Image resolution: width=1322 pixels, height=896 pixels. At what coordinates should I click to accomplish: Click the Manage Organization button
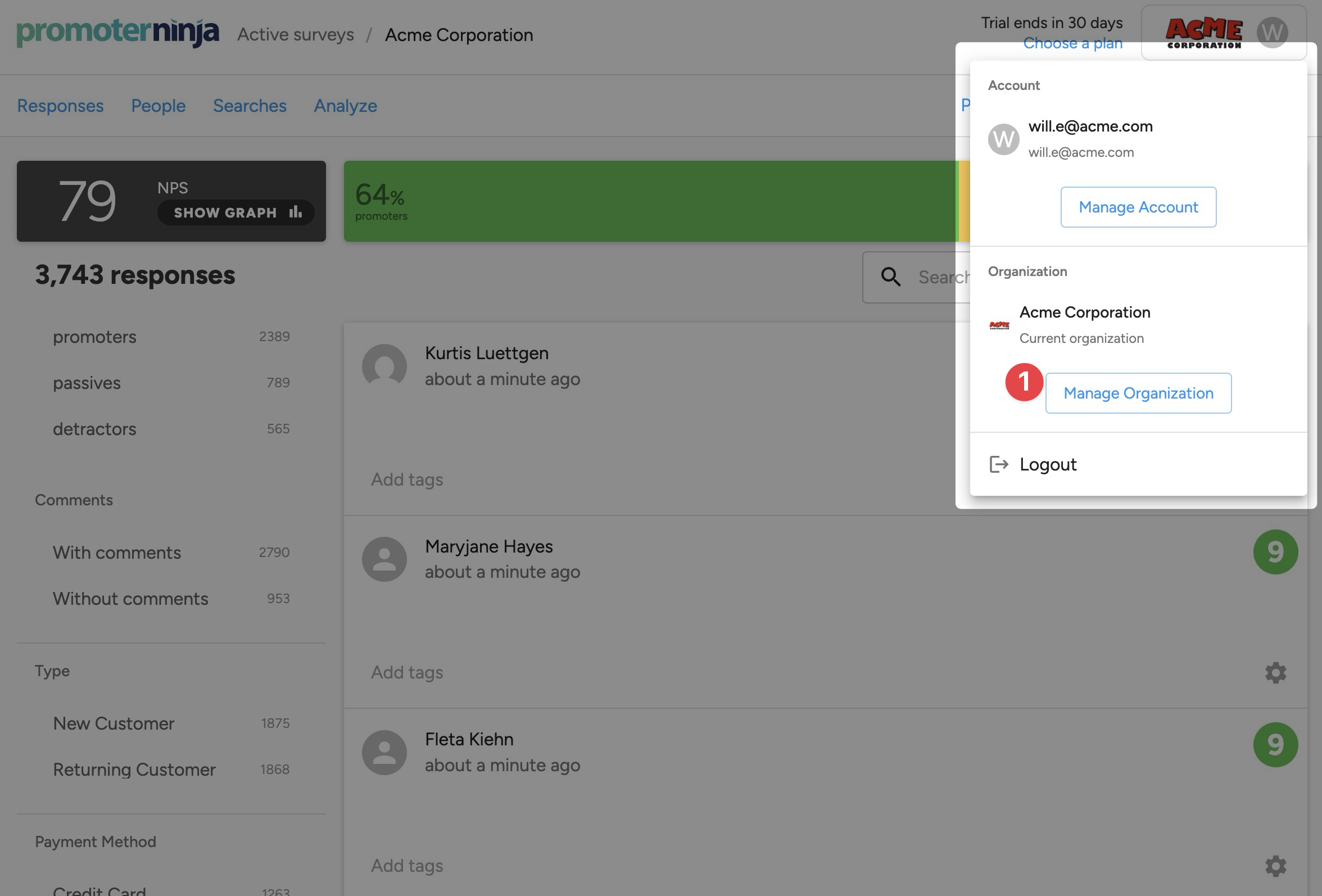tap(1138, 393)
